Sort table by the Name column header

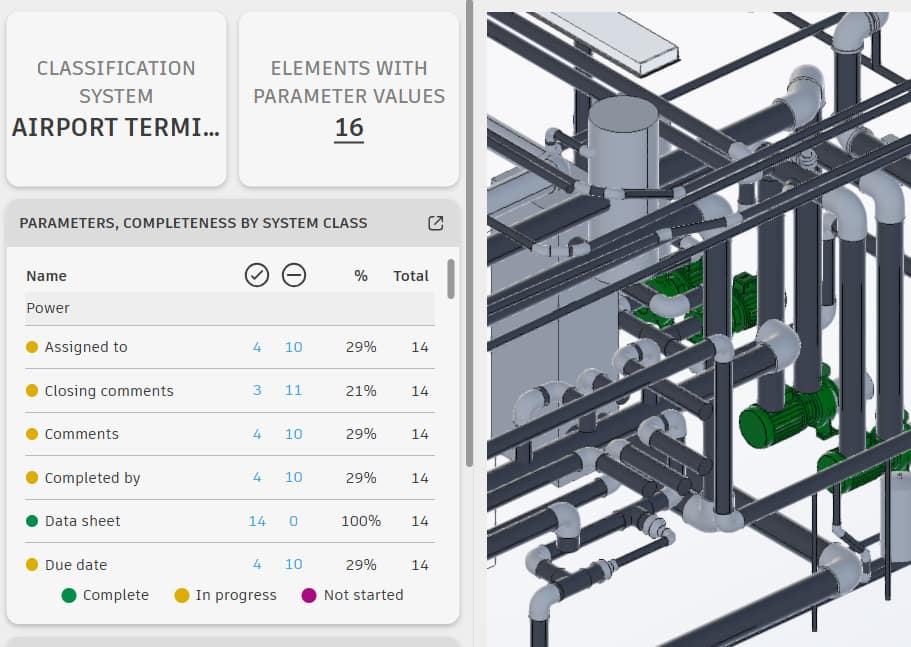point(46,276)
